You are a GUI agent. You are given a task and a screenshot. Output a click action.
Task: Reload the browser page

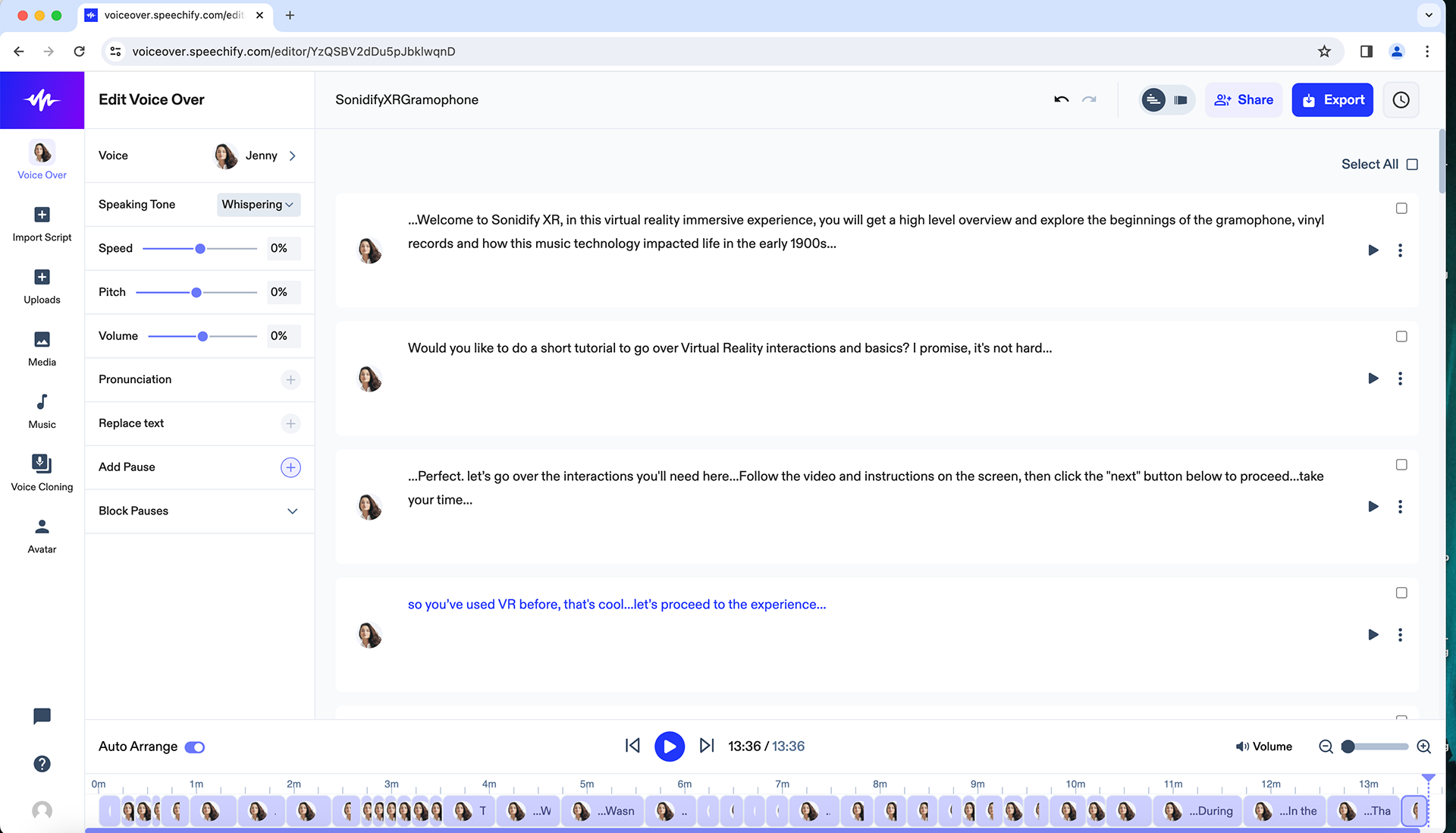(79, 52)
